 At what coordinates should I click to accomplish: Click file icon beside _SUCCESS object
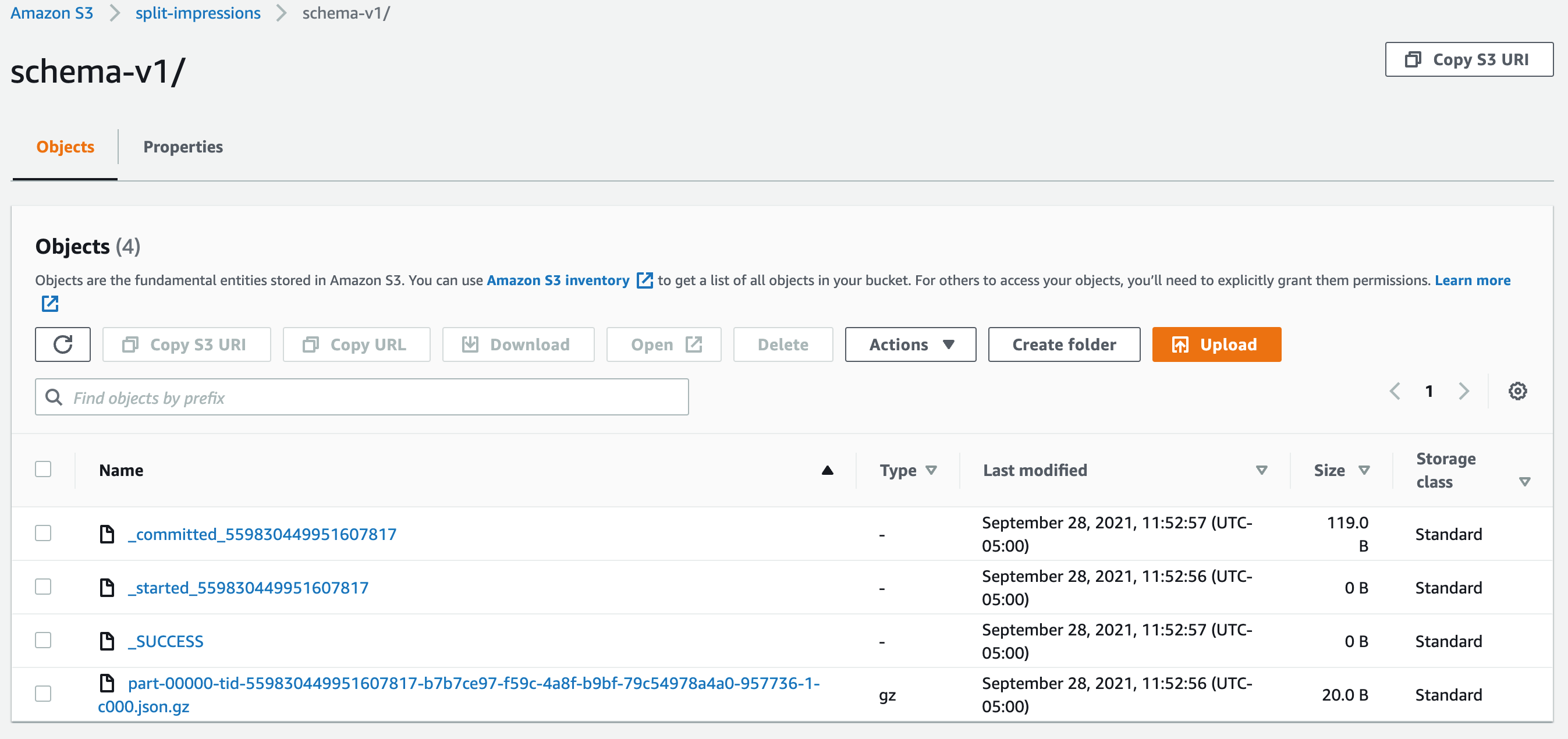(107, 641)
